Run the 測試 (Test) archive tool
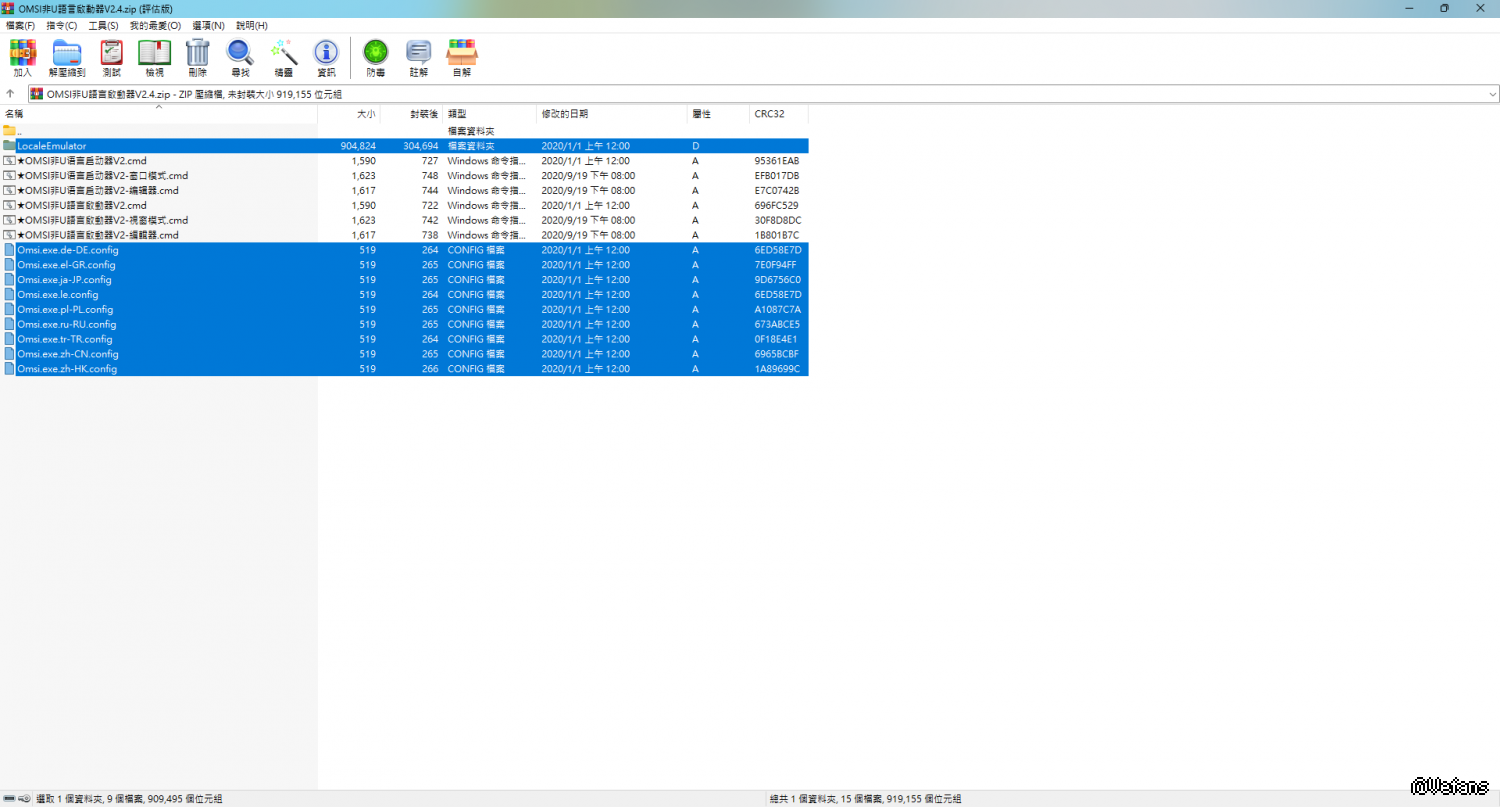1500x807 pixels. click(x=111, y=58)
